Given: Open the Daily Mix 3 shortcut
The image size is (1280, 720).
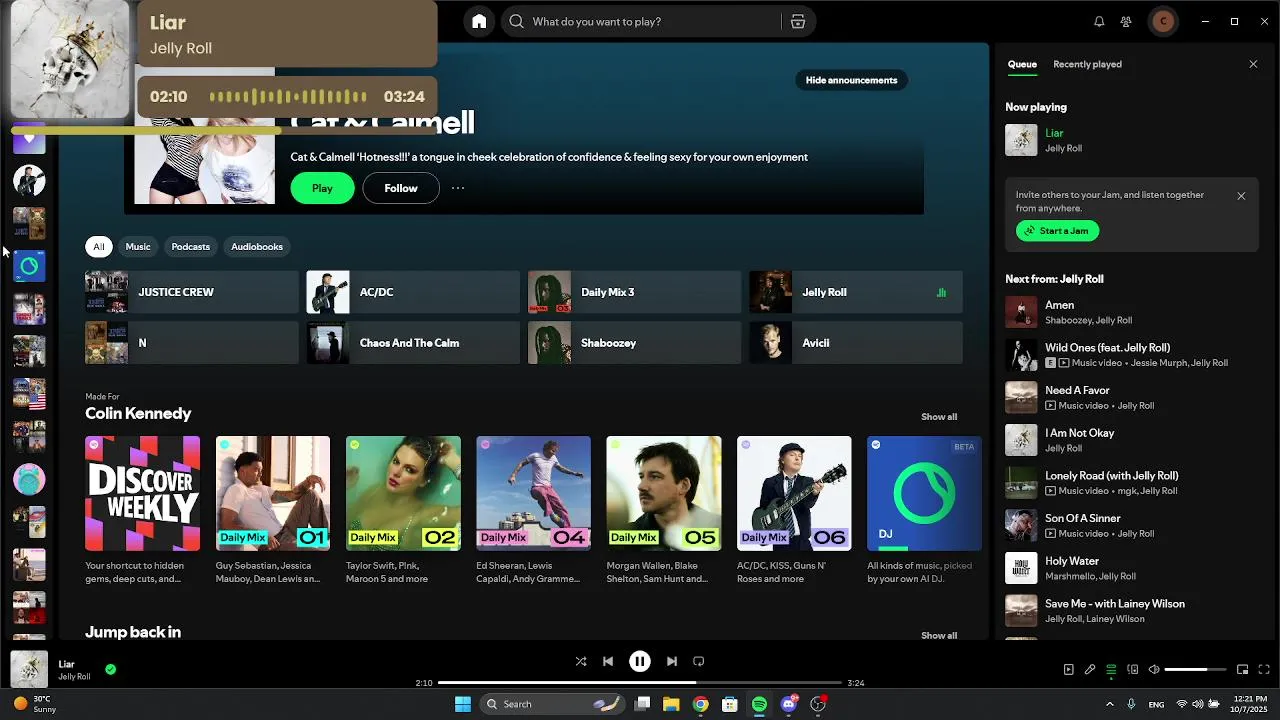Looking at the screenshot, I should point(635,292).
